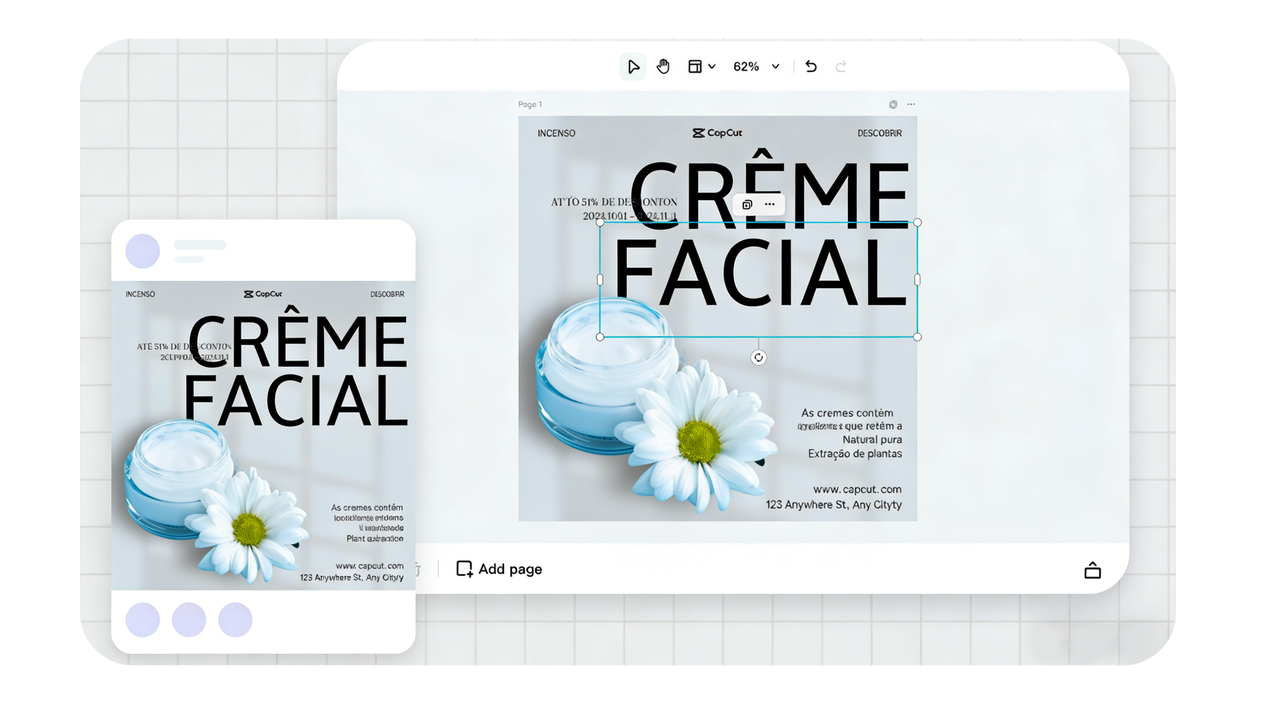Click the CapCut logo on the canvas

point(717,133)
